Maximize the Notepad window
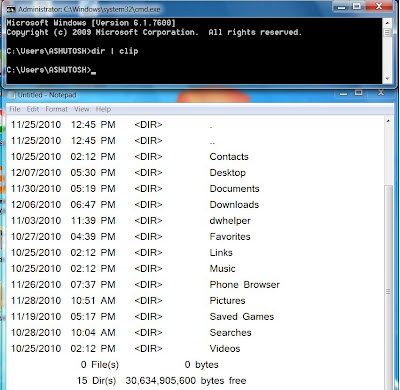The image size is (400, 390). pos(359,93)
